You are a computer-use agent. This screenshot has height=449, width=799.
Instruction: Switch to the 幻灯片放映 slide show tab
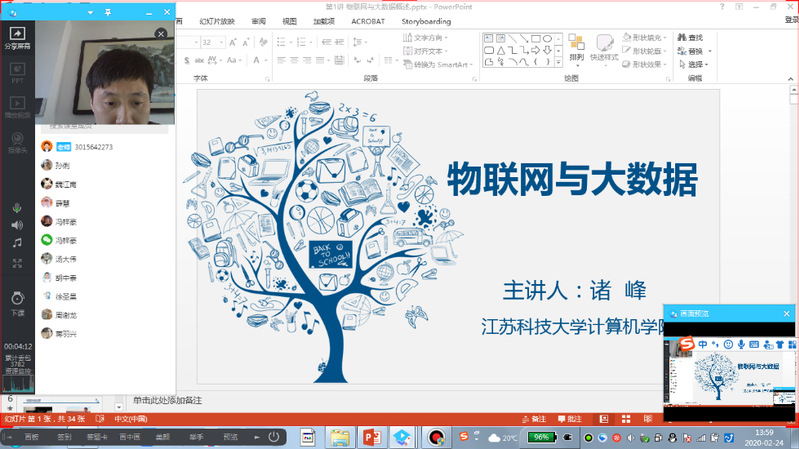click(x=219, y=20)
